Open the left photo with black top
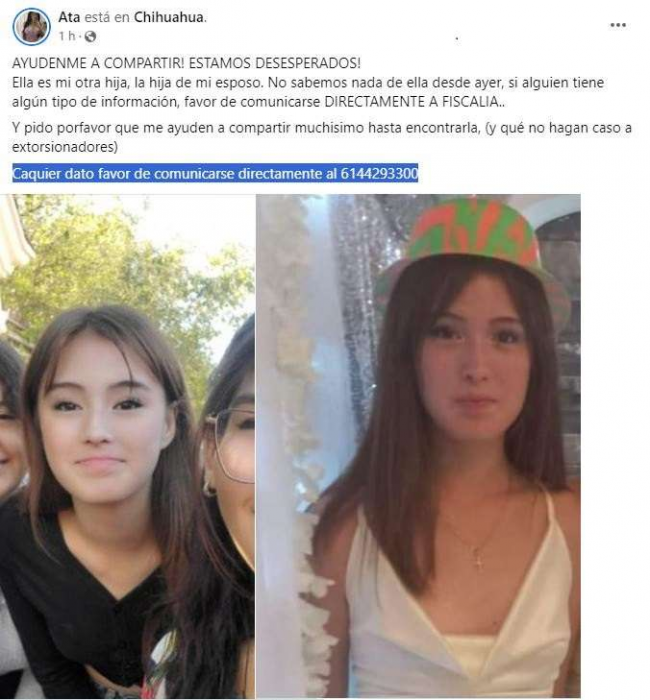The width and height of the screenshot is (650, 700). 127,446
